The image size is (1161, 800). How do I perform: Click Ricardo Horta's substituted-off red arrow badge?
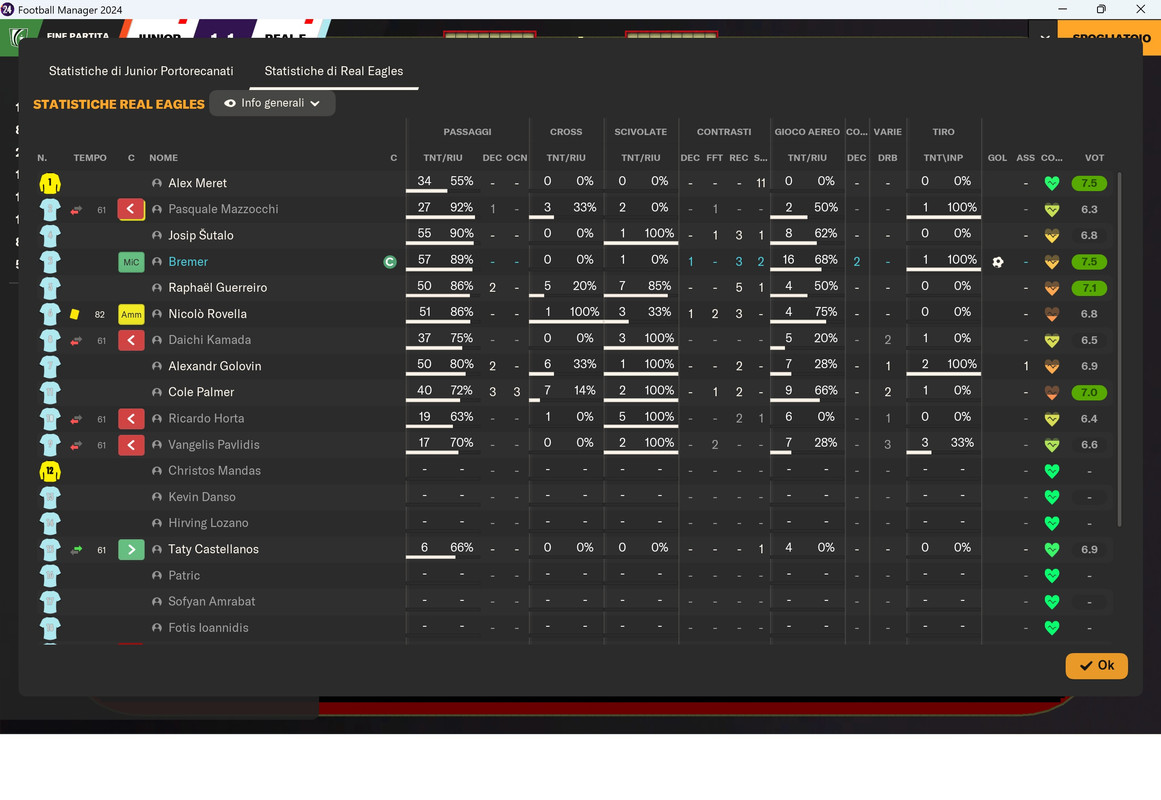pos(131,419)
